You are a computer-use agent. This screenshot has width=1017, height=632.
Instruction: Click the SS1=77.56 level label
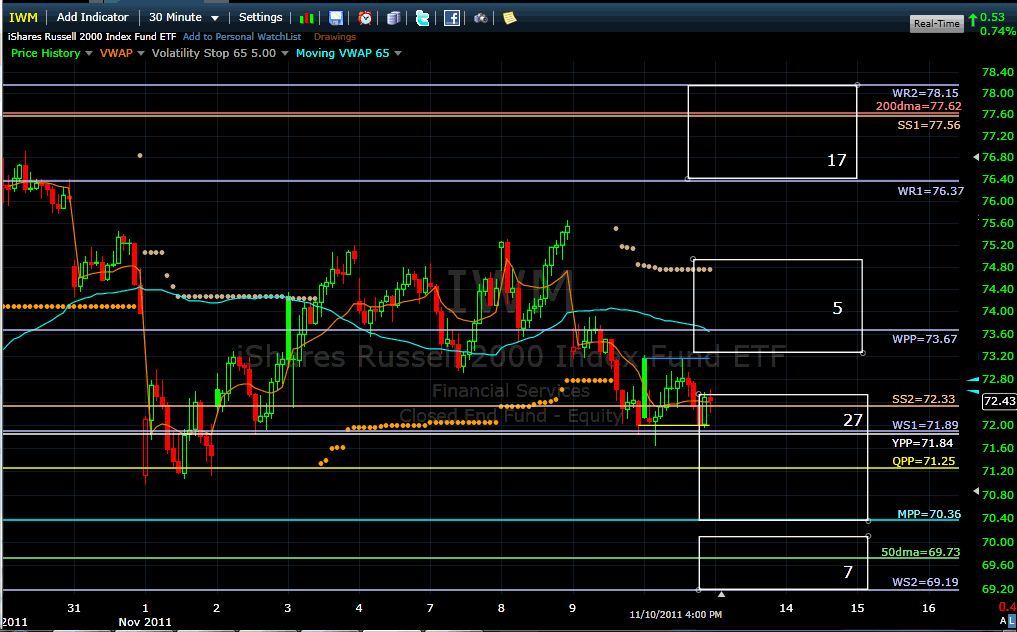(929, 125)
